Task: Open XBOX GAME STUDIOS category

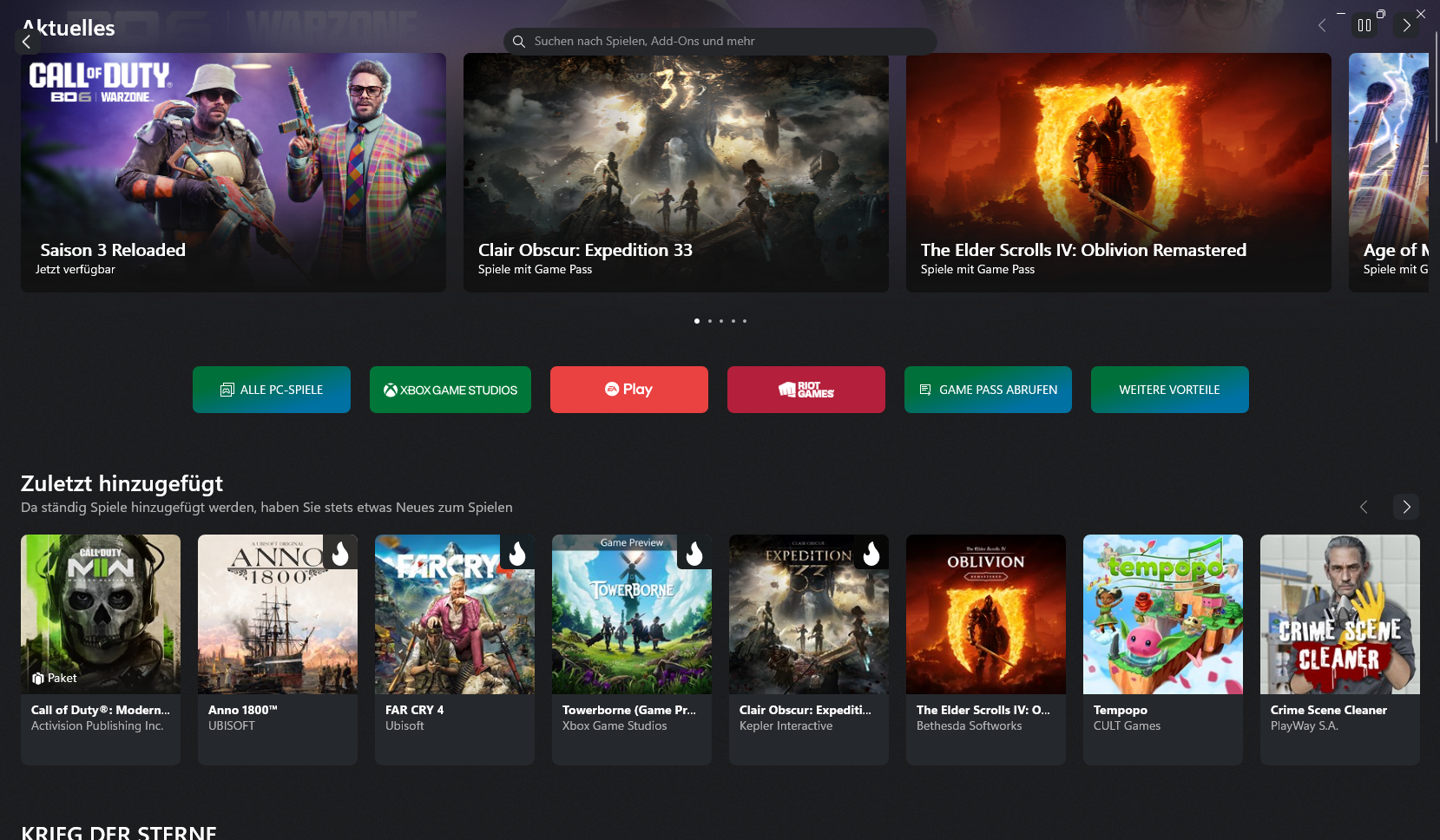Action: pos(450,390)
